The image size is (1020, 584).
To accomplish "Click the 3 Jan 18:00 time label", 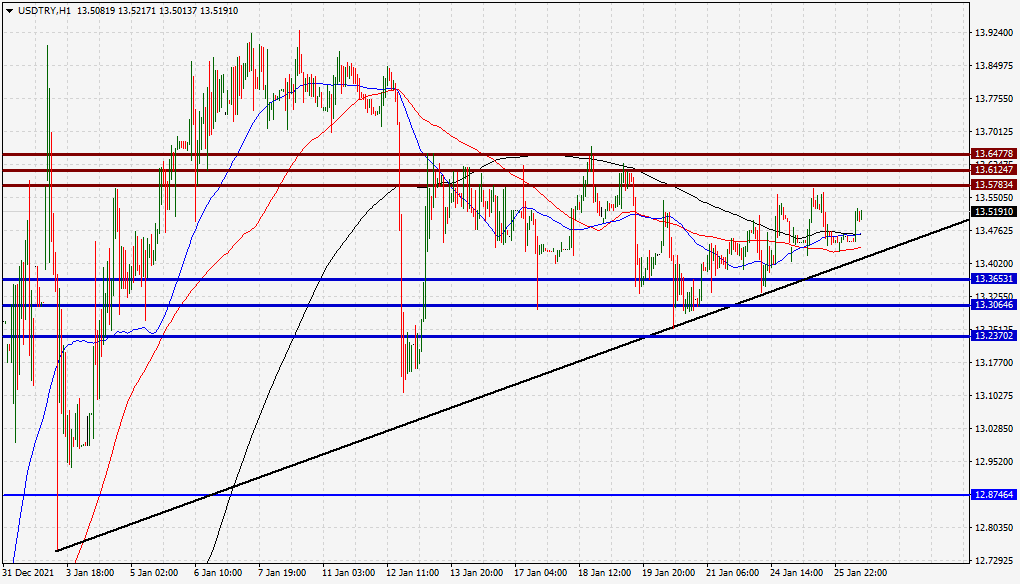I will point(90,573).
